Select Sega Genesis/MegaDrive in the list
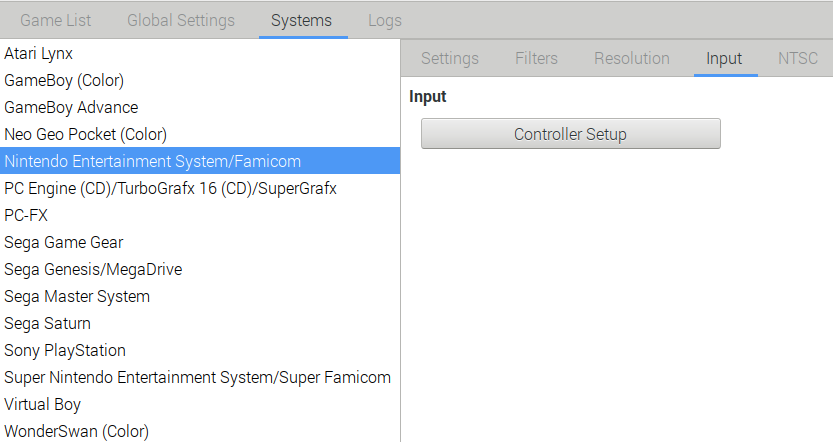 click(200, 269)
